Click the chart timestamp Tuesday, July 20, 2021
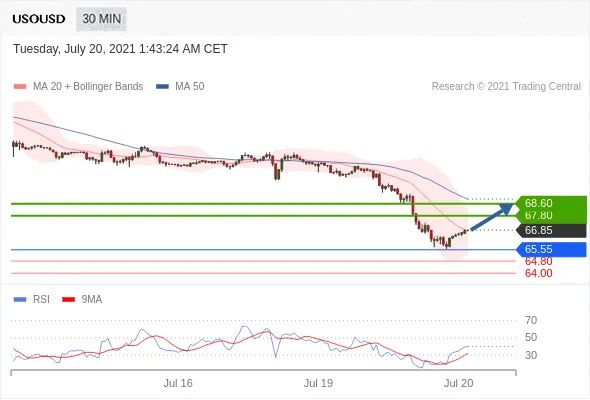This screenshot has width=590, height=400. coord(120,49)
